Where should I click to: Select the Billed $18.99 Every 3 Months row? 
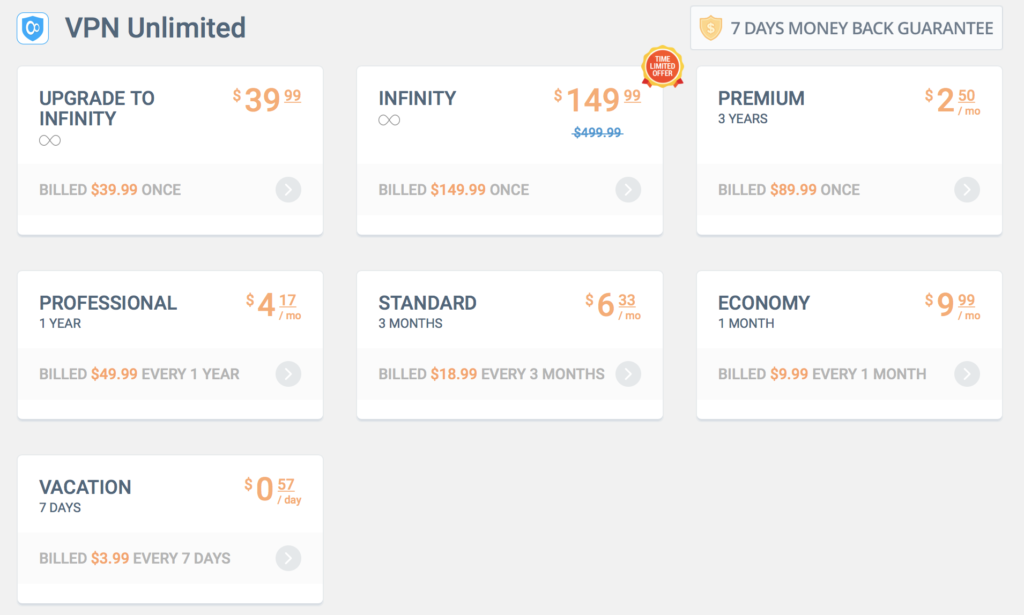click(509, 374)
